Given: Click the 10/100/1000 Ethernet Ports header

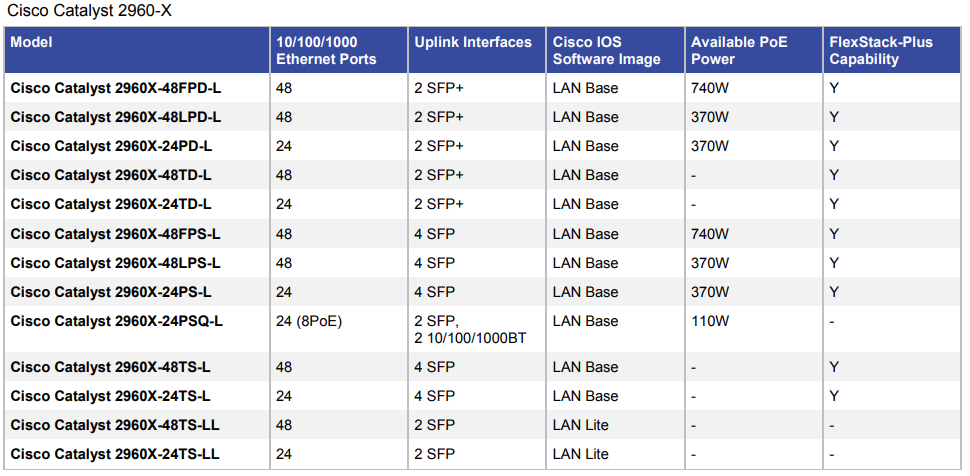Looking at the screenshot, I should (326, 50).
